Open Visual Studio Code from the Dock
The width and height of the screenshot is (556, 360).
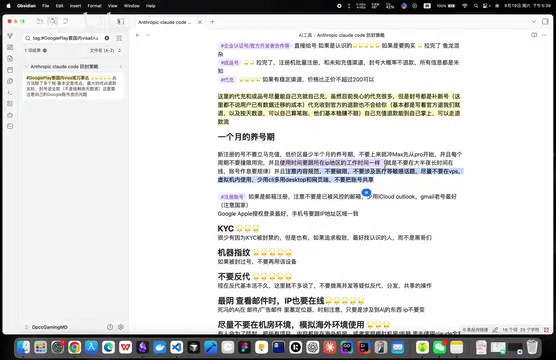click(177, 347)
